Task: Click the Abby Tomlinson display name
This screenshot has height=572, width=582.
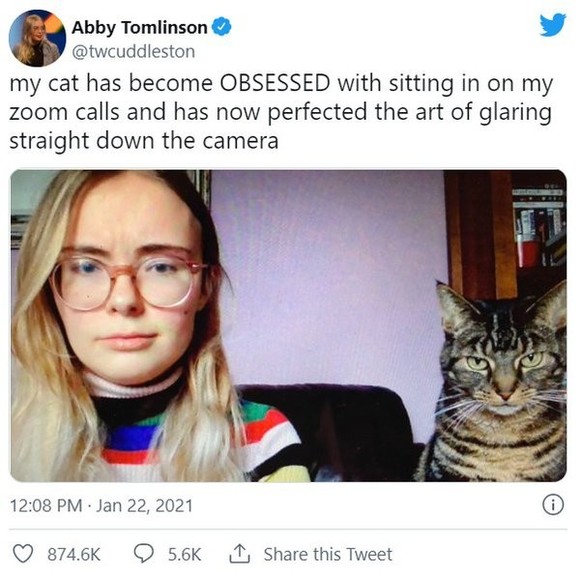Action: tap(139, 27)
